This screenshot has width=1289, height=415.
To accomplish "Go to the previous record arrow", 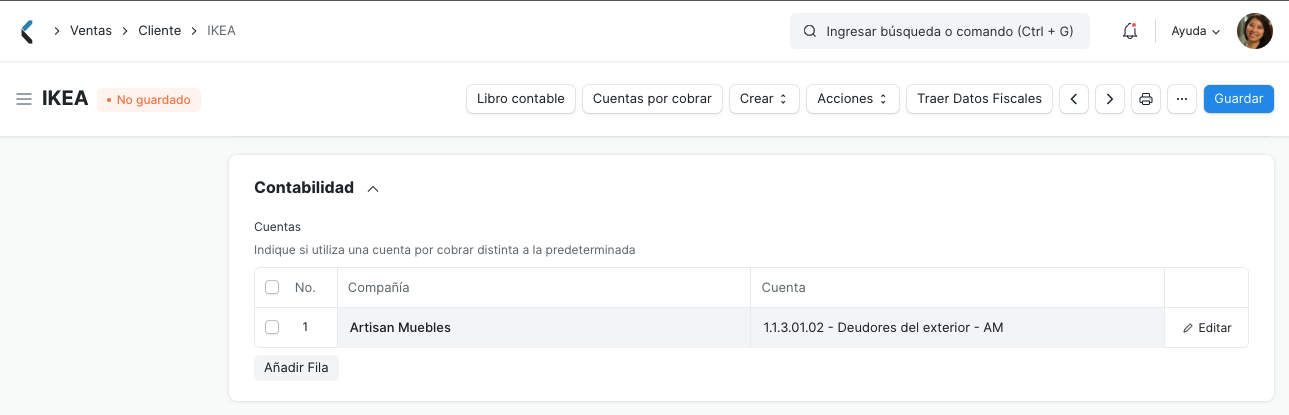I will [1074, 99].
